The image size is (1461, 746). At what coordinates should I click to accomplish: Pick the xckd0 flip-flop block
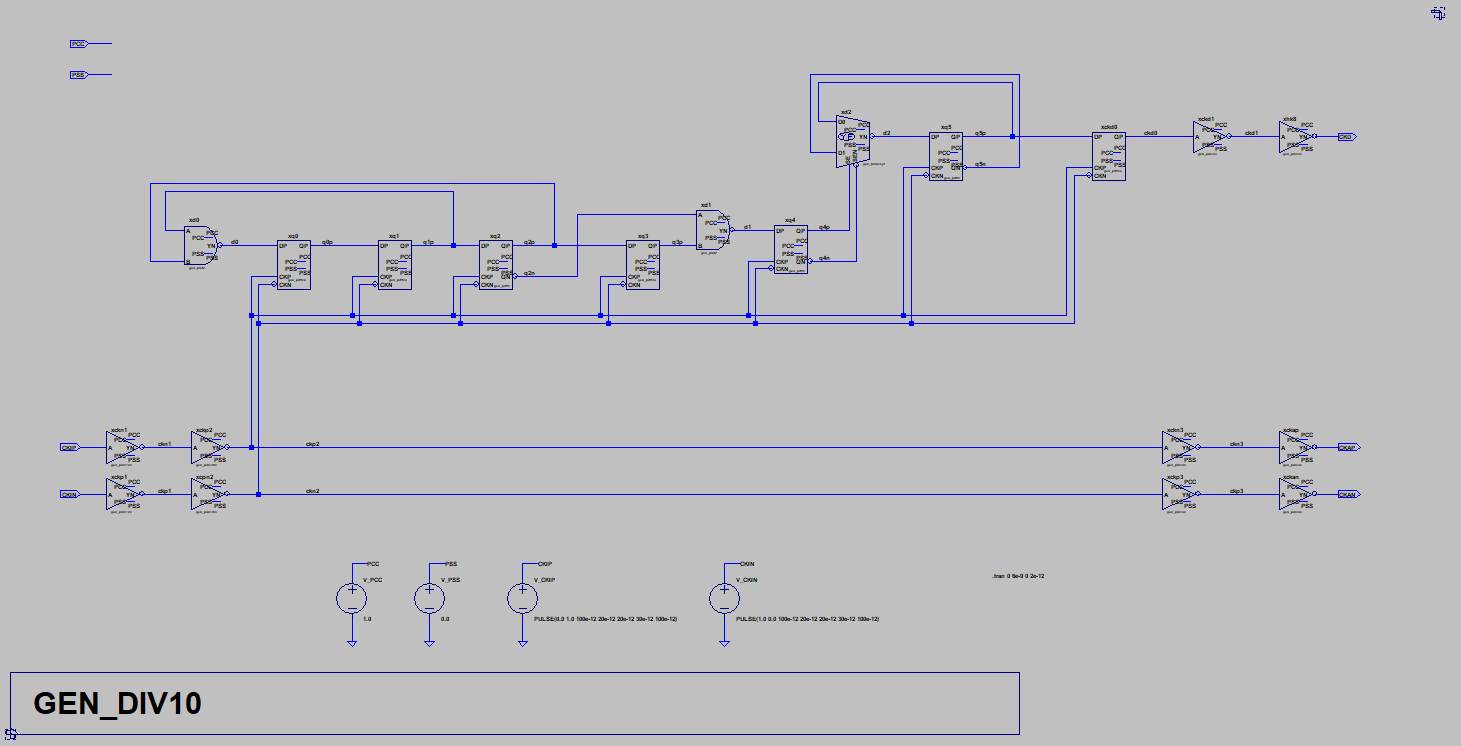coord(1108,155)
